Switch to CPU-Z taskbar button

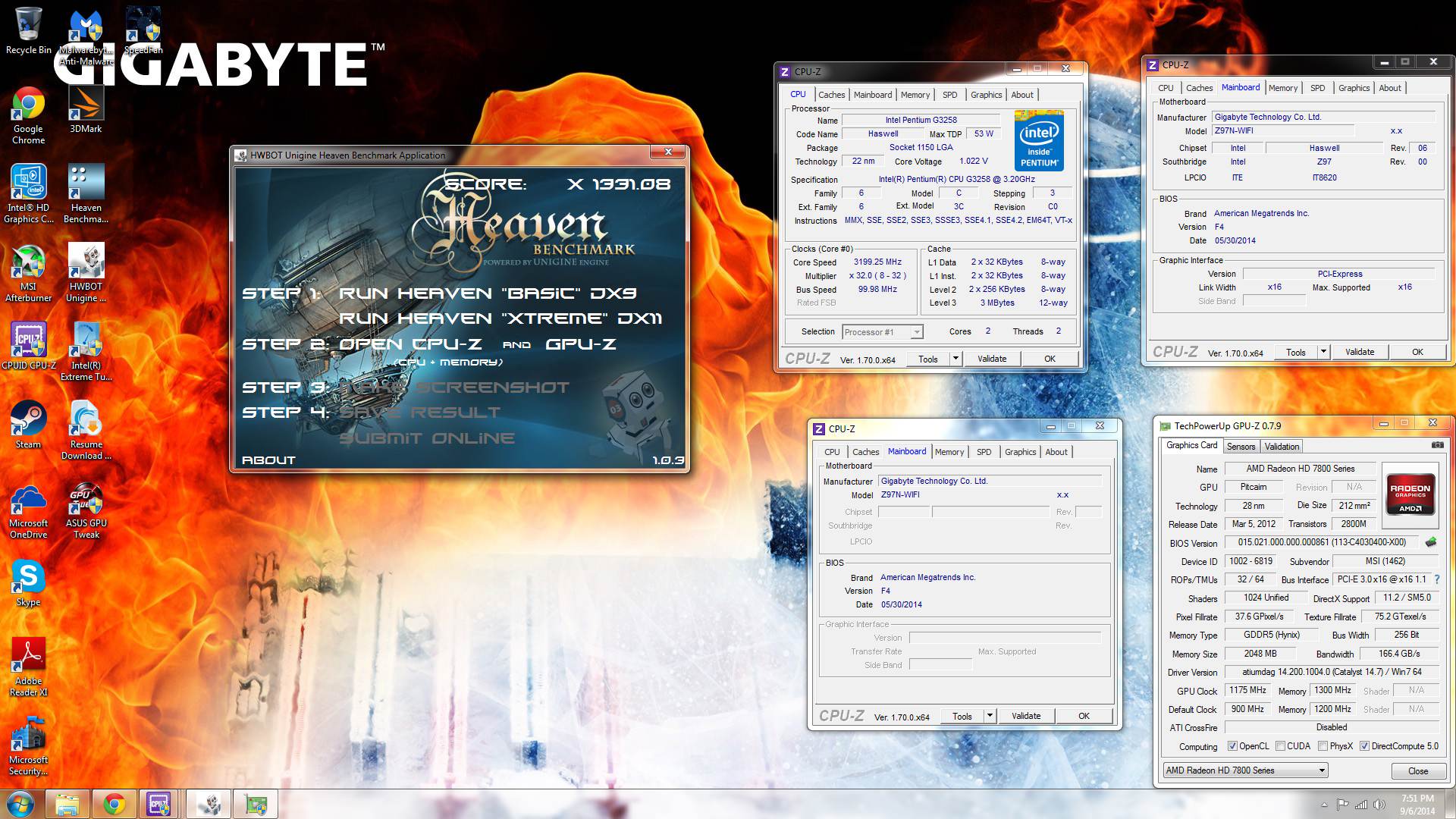pos(158,804)
